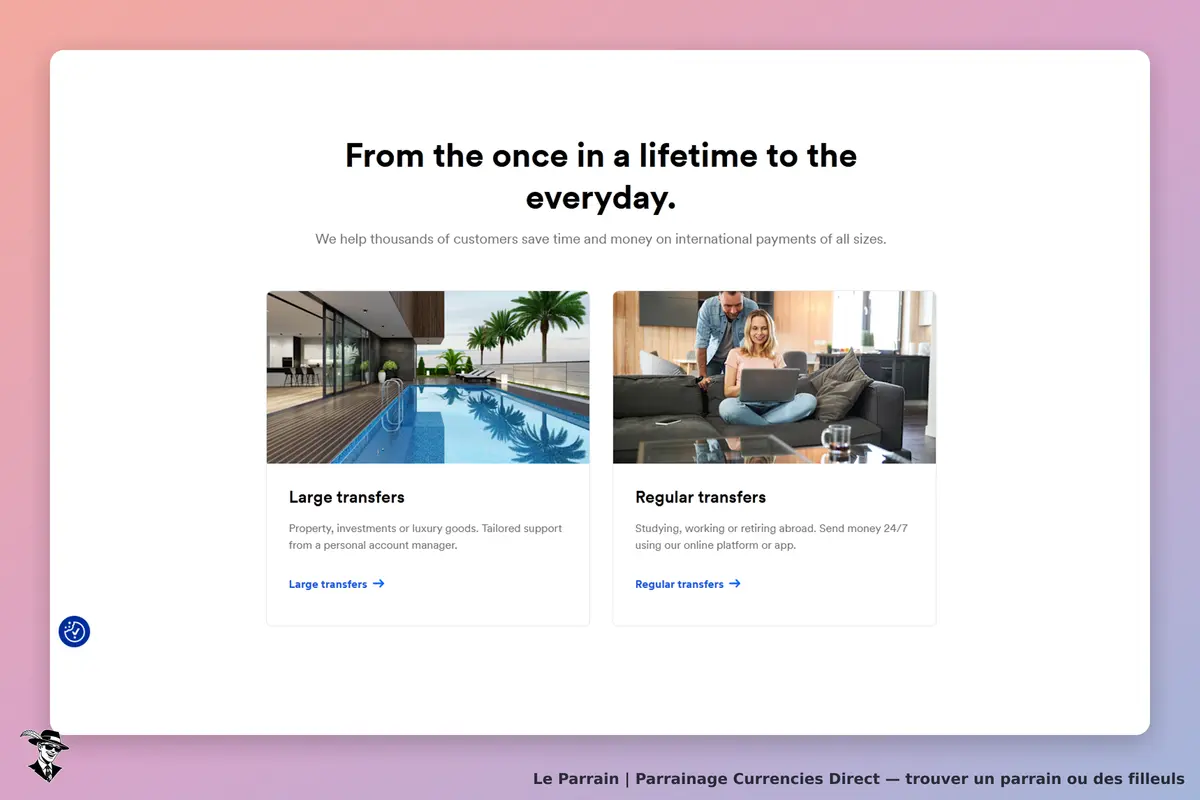Screen dimensions: 1200x800
Task: Click the "From the once in a lifetime" headline
Action: (x=601, y=176)
